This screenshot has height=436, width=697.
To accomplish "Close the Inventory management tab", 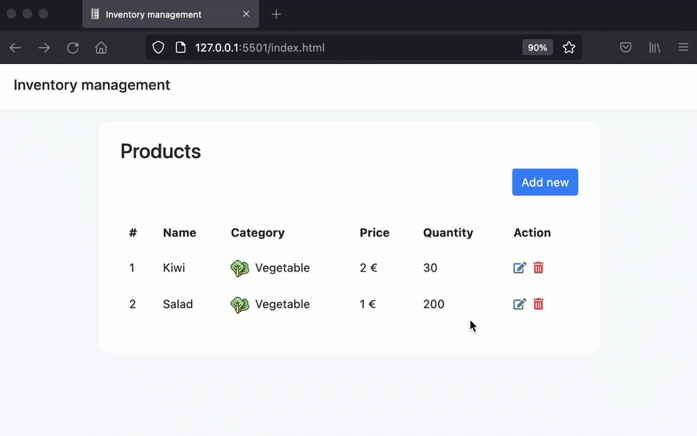I will click(x=246, y=15).
